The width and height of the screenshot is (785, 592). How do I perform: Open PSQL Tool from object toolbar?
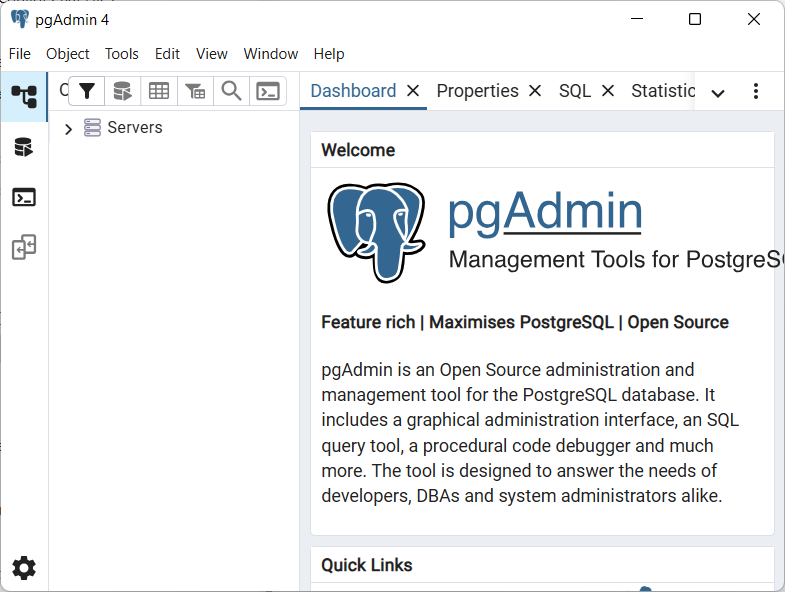268,91
